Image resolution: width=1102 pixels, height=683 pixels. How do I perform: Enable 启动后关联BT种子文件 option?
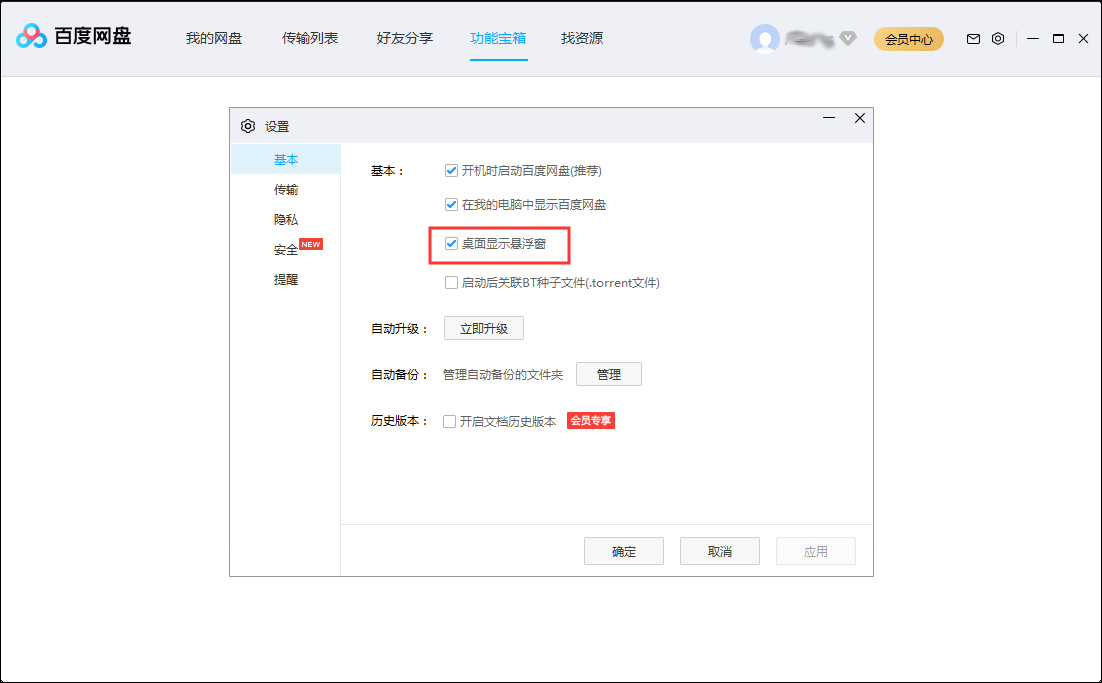pyautogui.click(x=451, y=282)
